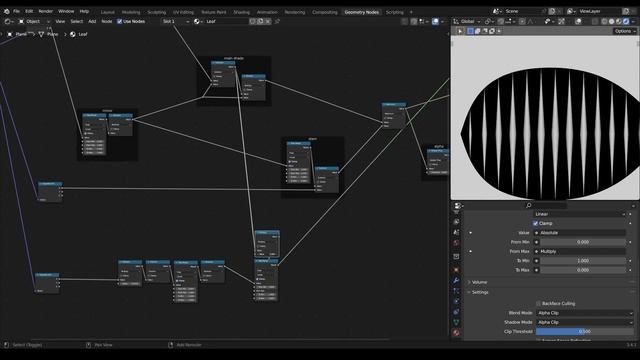Toggle the pin icon in node editor header
Viewport: 640px width, 360px height.
[x=277, y=21]
